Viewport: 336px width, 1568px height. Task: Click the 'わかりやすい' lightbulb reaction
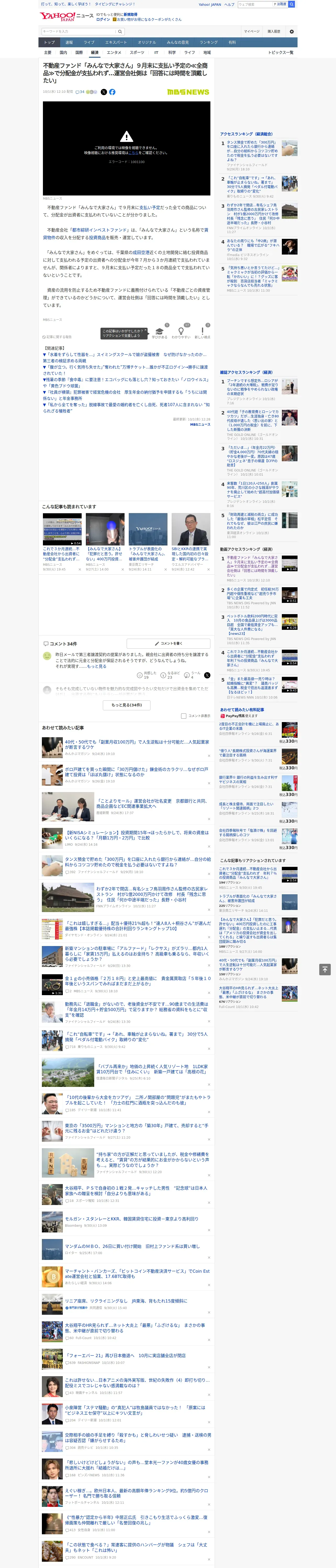pyautogui.click(x=181, y=331)
